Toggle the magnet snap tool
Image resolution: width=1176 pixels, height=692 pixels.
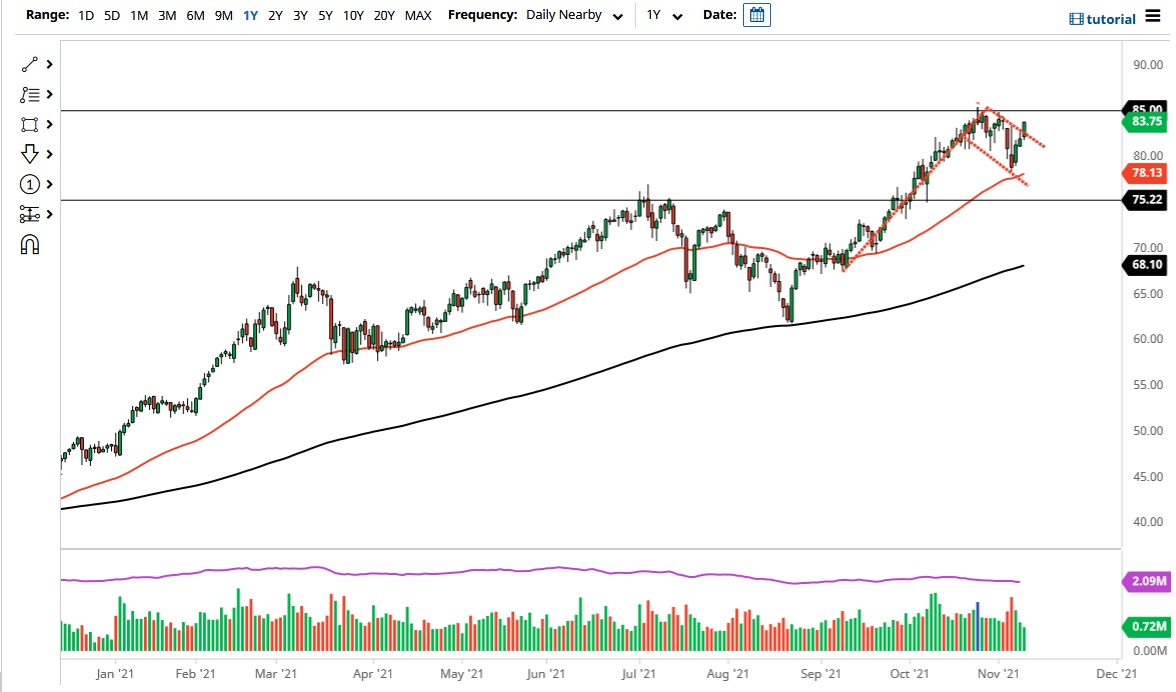pyautogui.click(x=28, y=243)
